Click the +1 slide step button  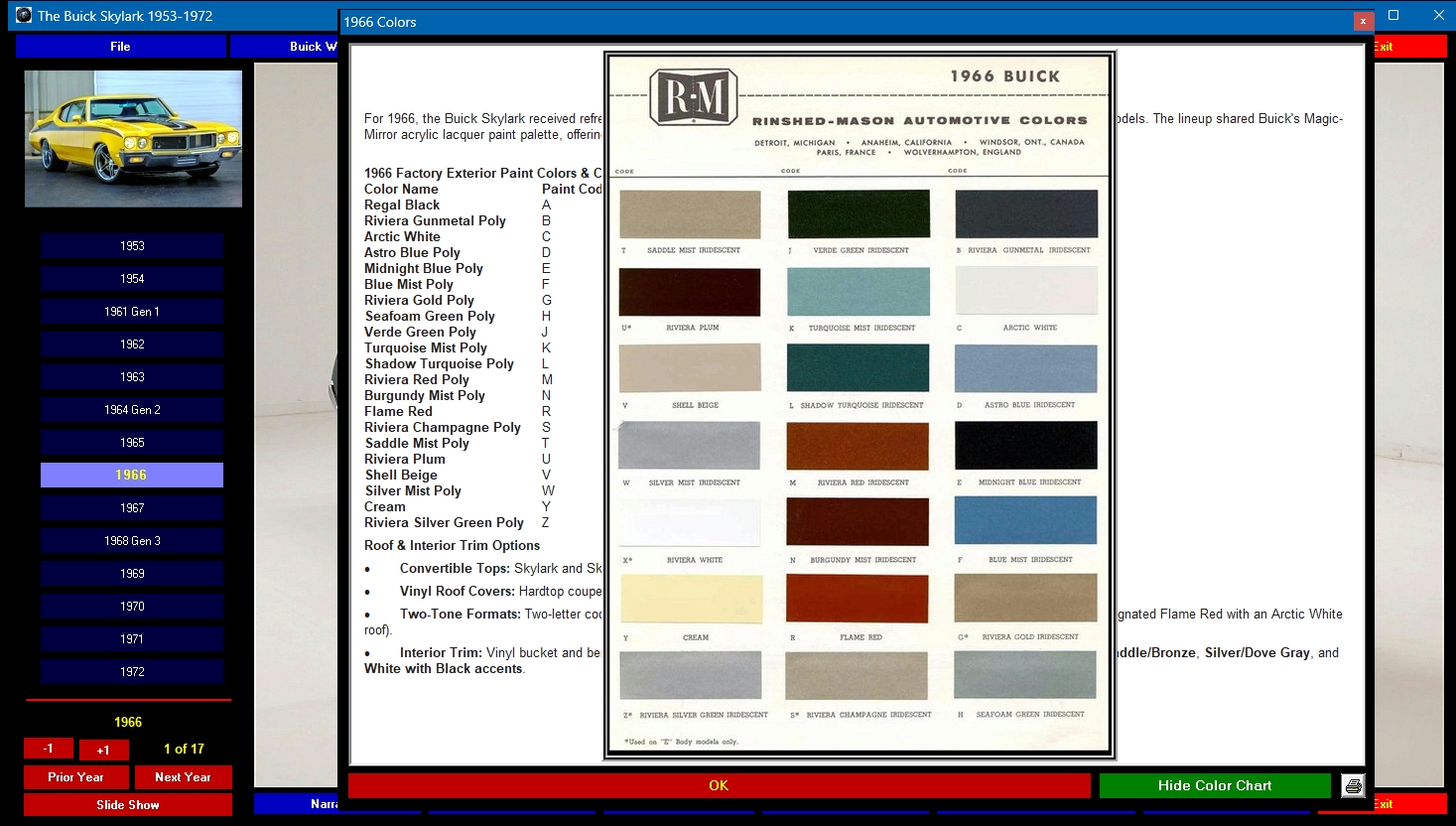[x=103, y=750]
